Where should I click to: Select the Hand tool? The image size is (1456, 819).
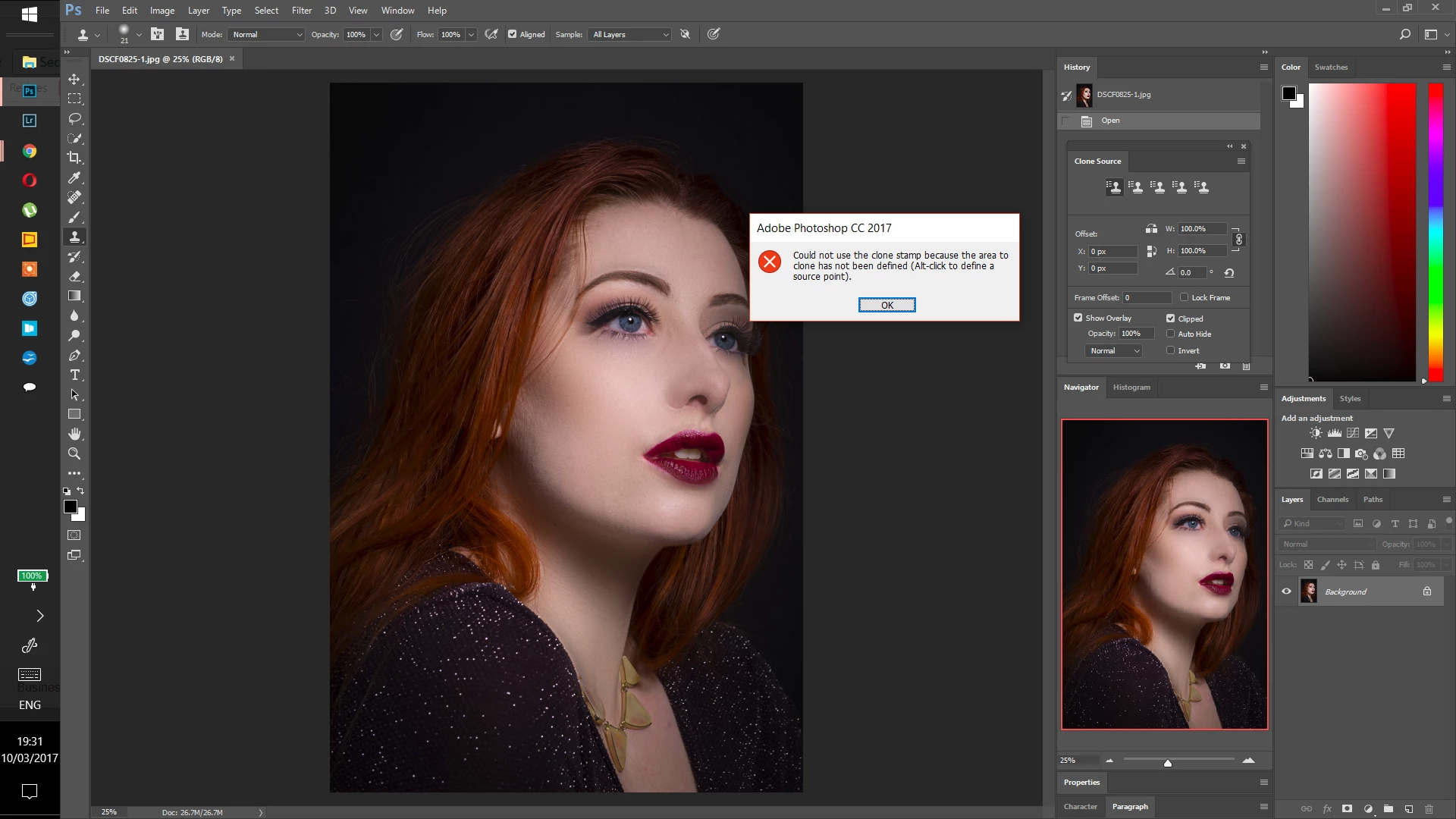(x=74, y=434)
